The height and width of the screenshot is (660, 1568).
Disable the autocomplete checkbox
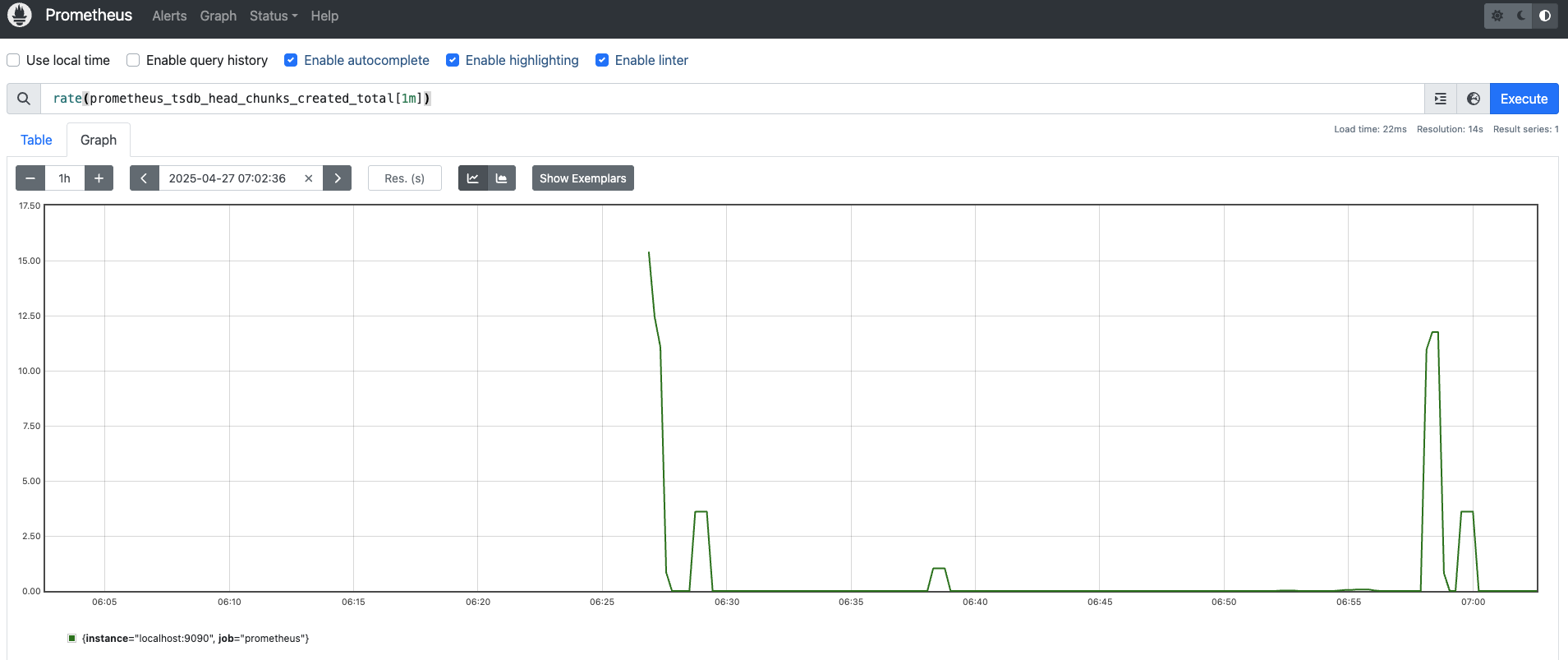[291, 60]
